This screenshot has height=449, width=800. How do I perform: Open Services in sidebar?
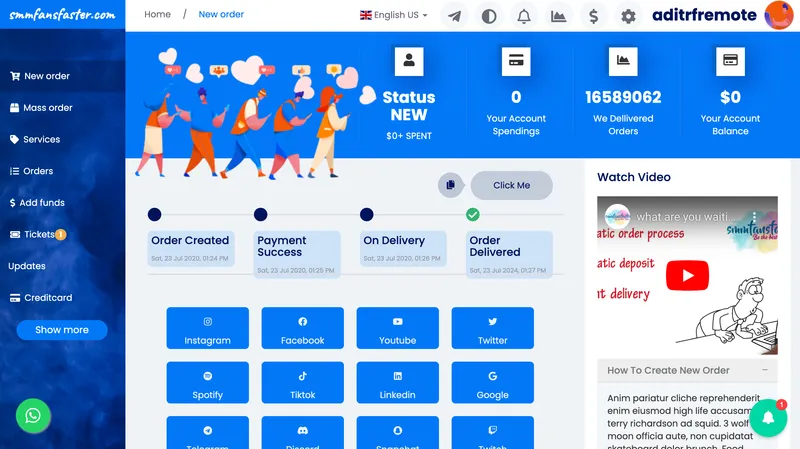pyautogui.click(x=62, y=139)
